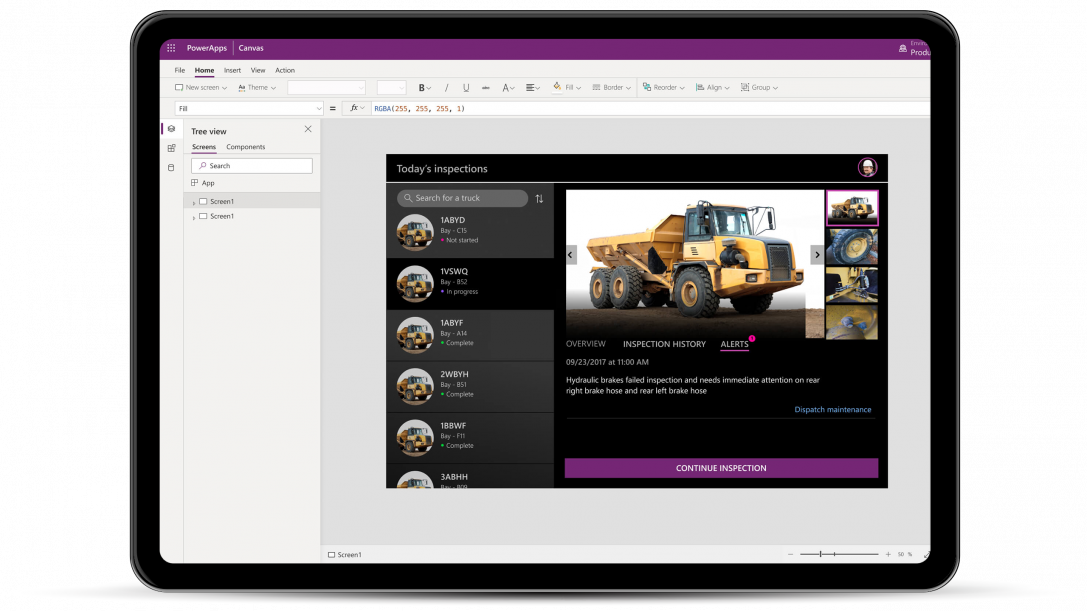Switch to the Components tab
The image size is (1087, 611).
pos(246,147)
